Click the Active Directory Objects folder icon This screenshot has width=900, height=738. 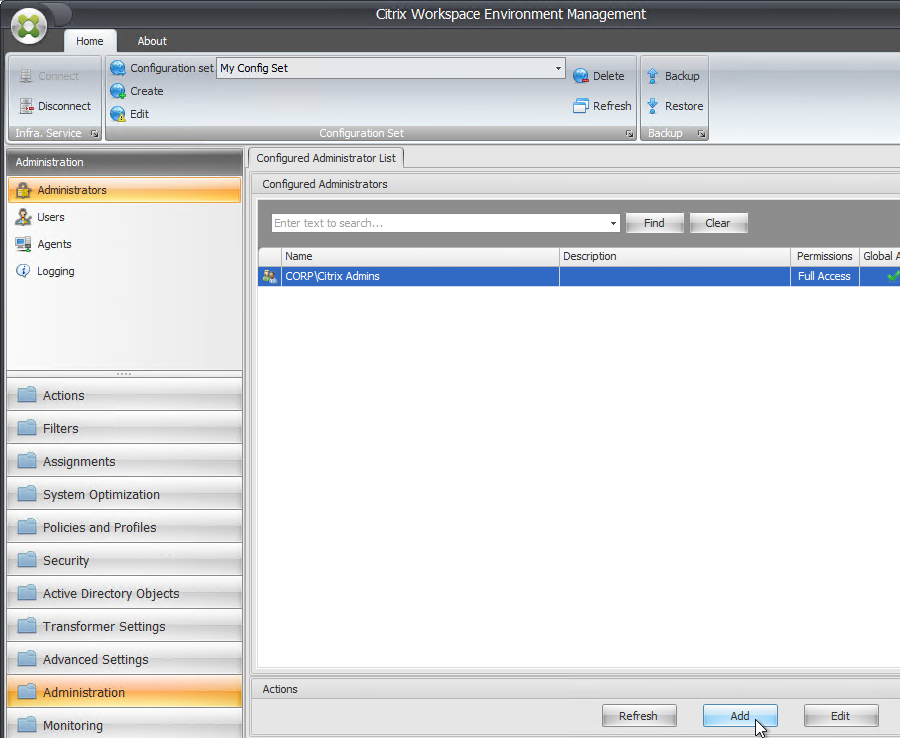(x=26, y=593)
